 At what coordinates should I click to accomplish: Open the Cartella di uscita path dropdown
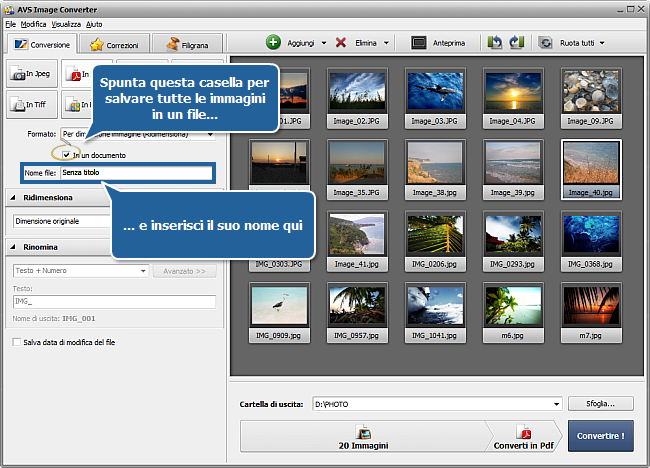click(x=555, y=404)
